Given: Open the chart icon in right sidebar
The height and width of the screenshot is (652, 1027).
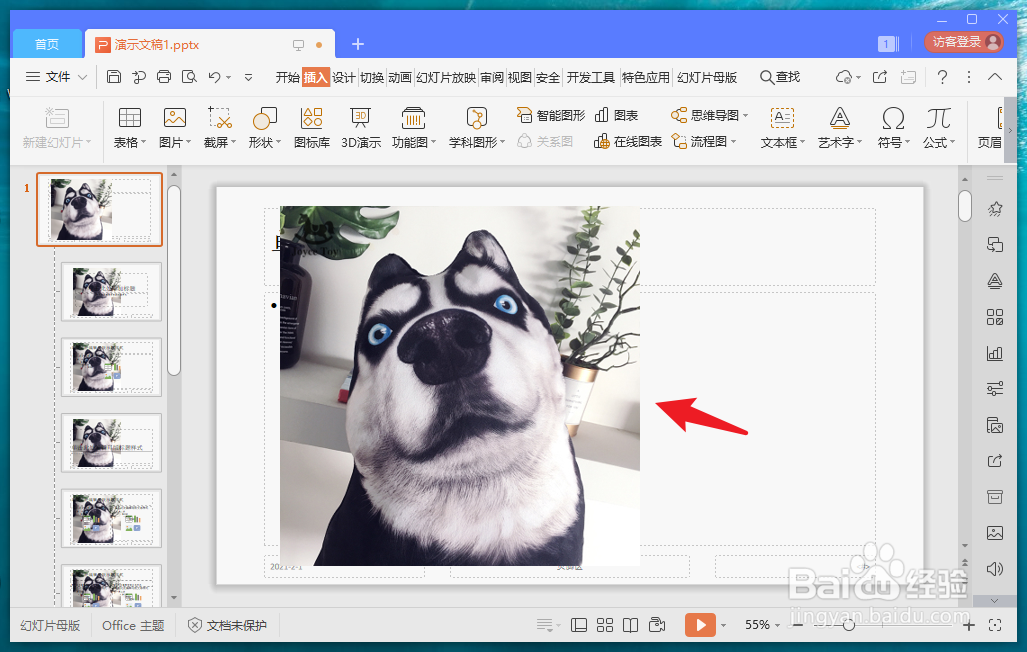Looking at the screenshot, I should click(994, 354).
